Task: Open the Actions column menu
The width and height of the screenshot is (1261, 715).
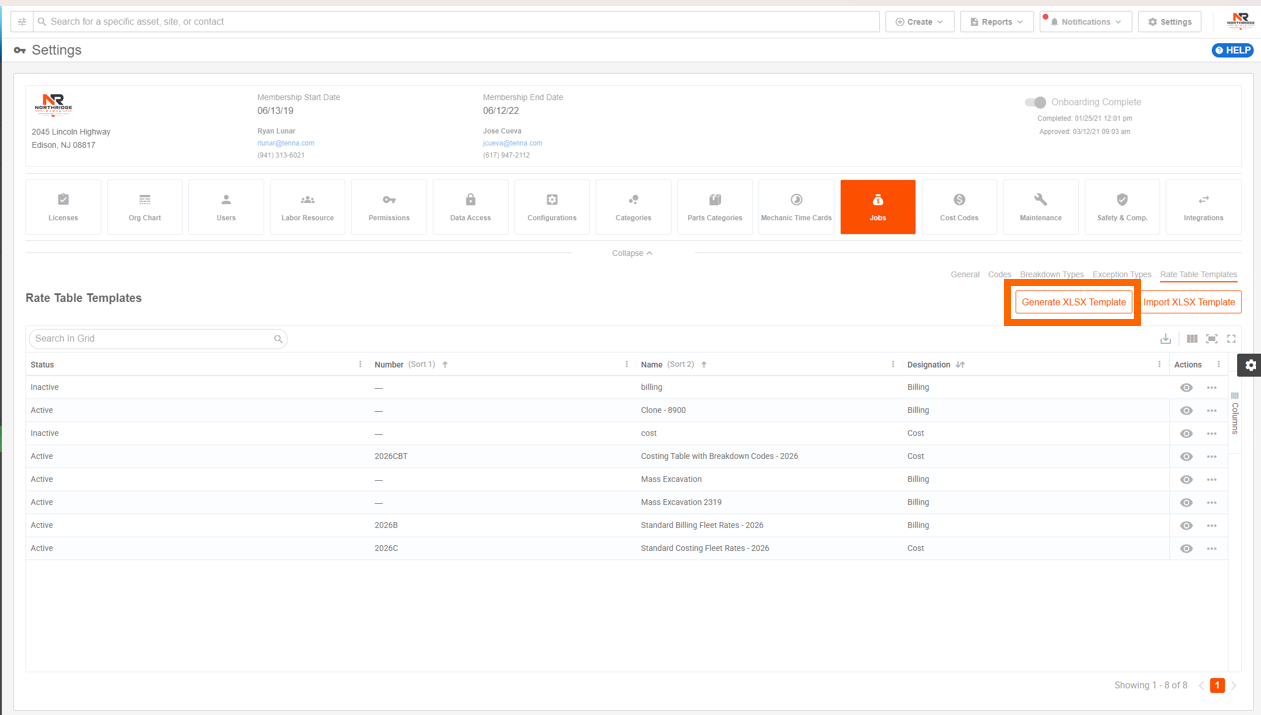Action: [x=1218, y=365]
